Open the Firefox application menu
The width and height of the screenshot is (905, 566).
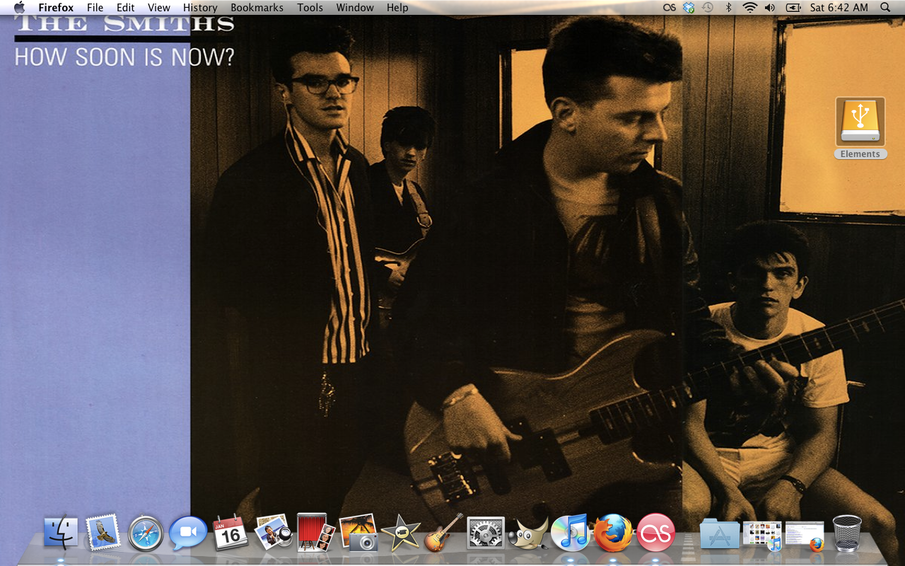[x=56, y=8]
